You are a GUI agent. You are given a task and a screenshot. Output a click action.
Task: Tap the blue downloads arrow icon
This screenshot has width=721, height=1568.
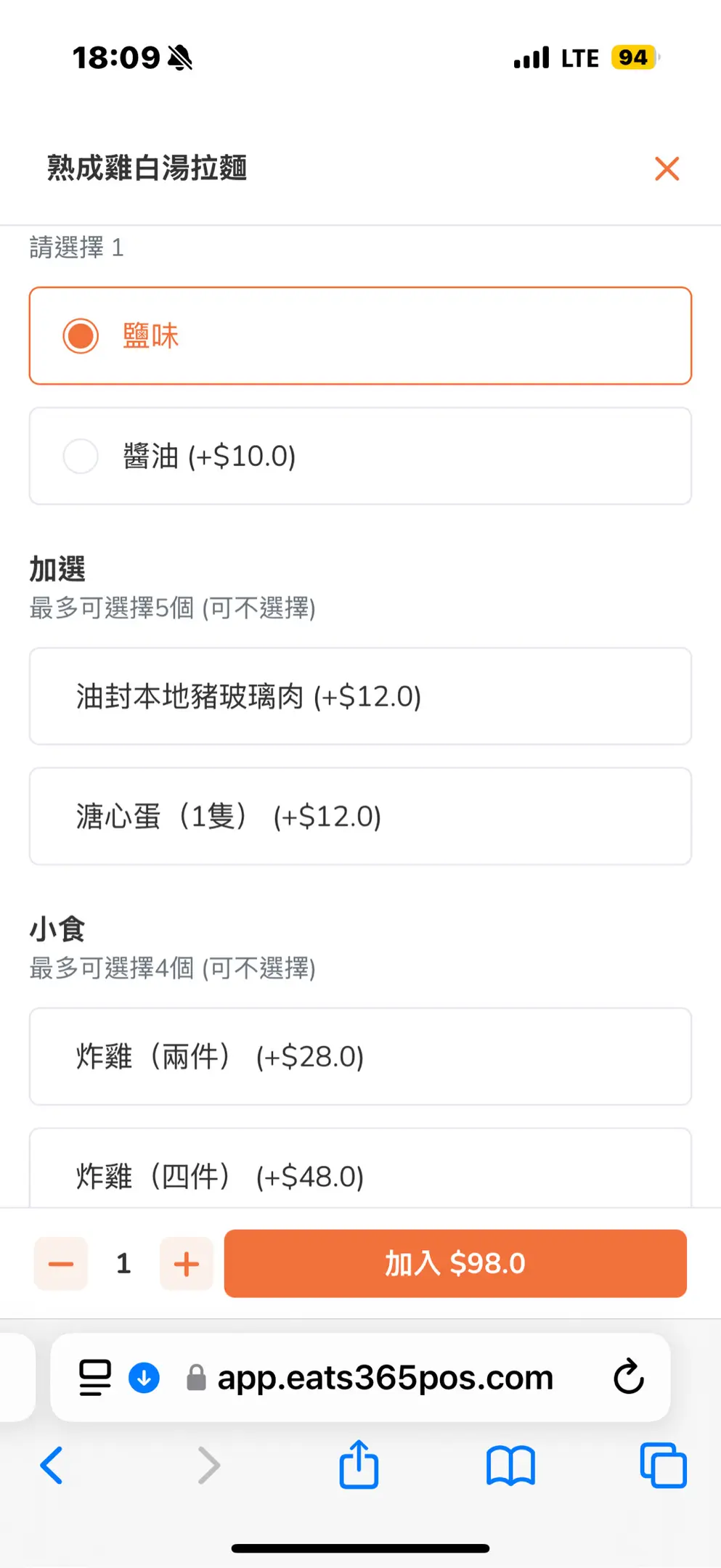[144, 1377]
